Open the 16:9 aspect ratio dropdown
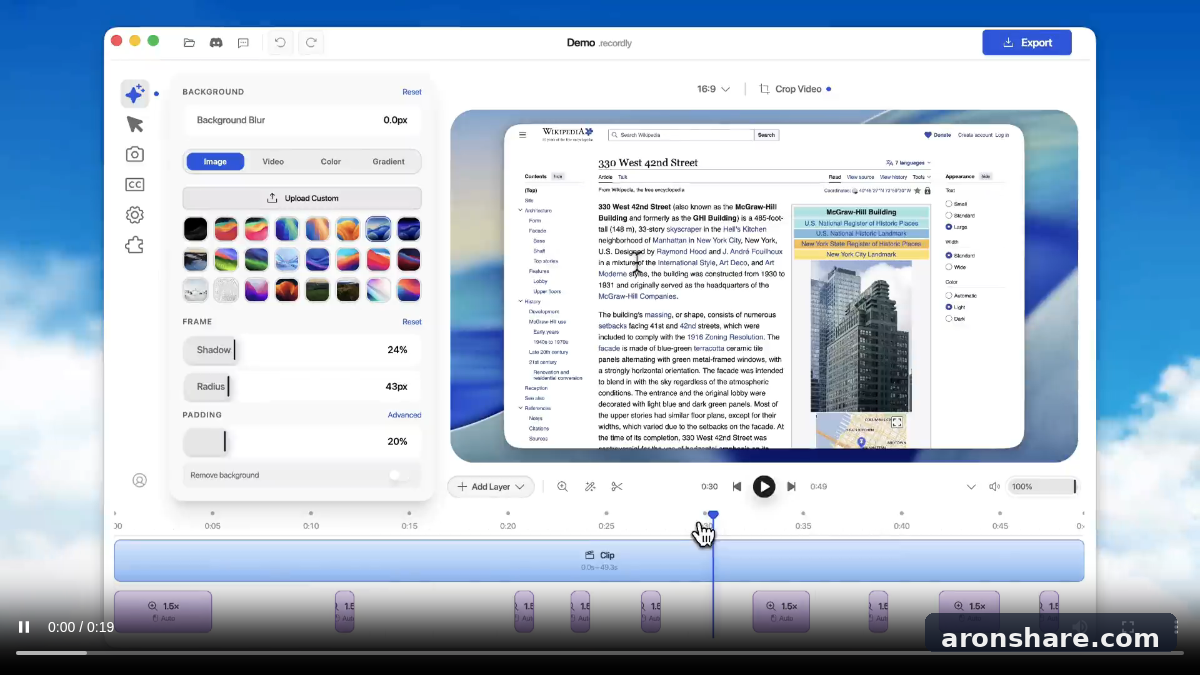1200x675 pixels. tap(714, 89)
